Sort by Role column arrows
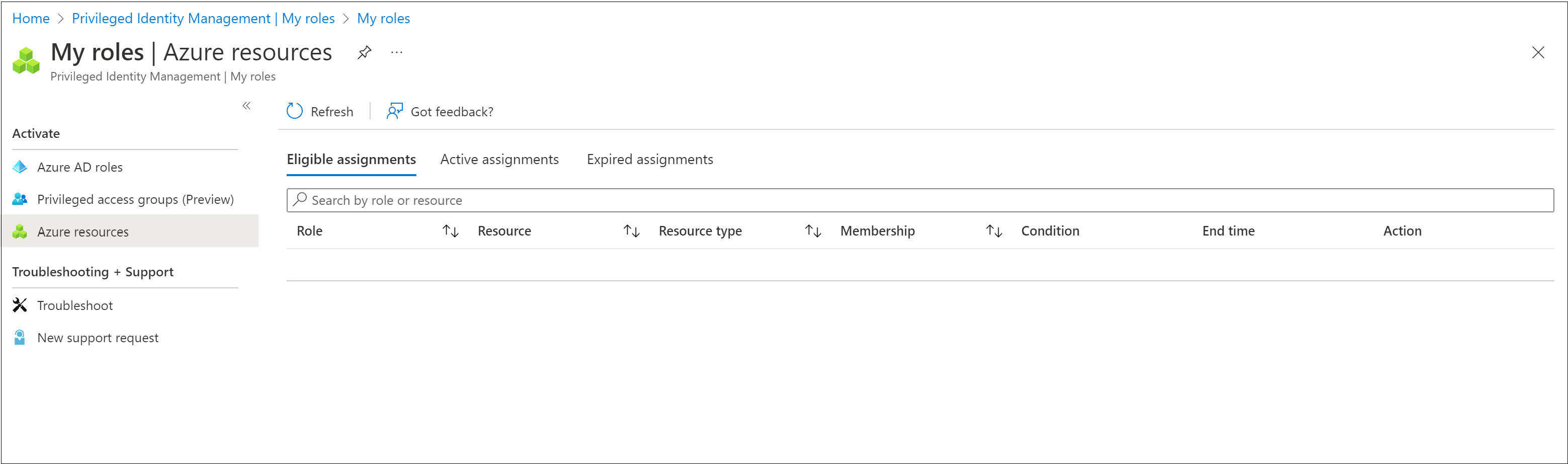1568x464 pixels. click(x=451, y=231)
